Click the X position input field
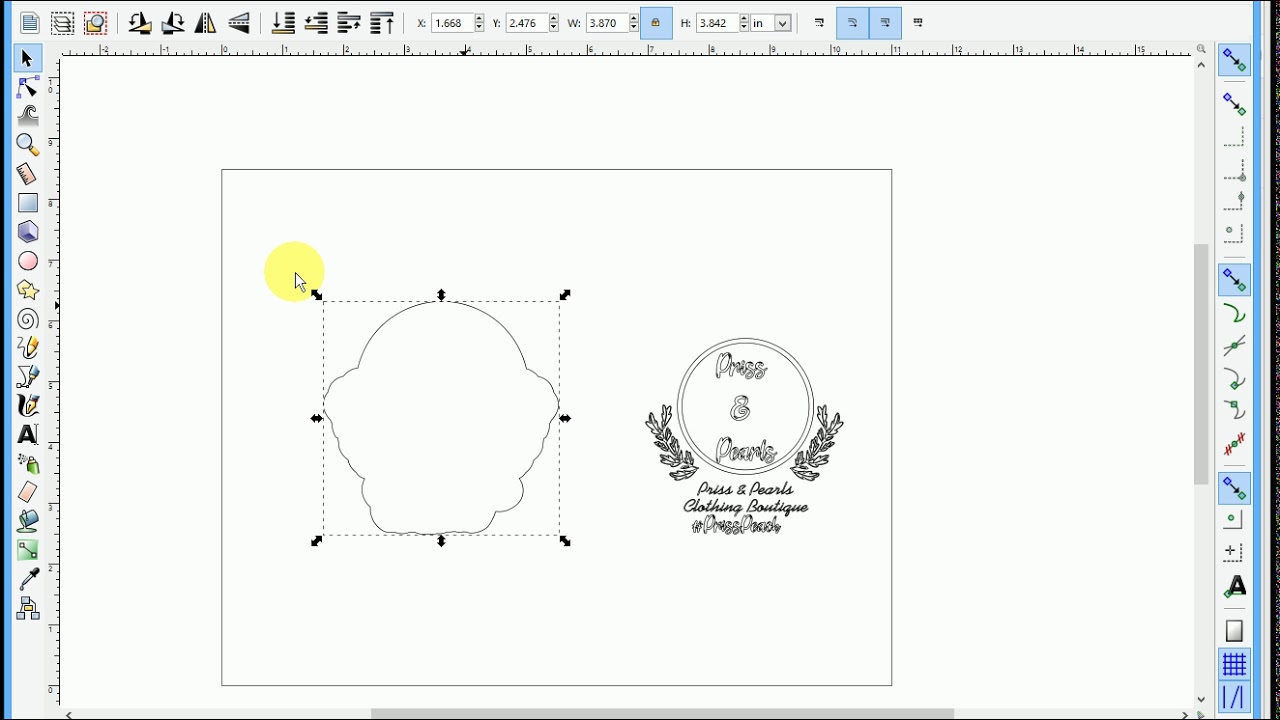The image size is (1280, 720). [x=452, y=23]
